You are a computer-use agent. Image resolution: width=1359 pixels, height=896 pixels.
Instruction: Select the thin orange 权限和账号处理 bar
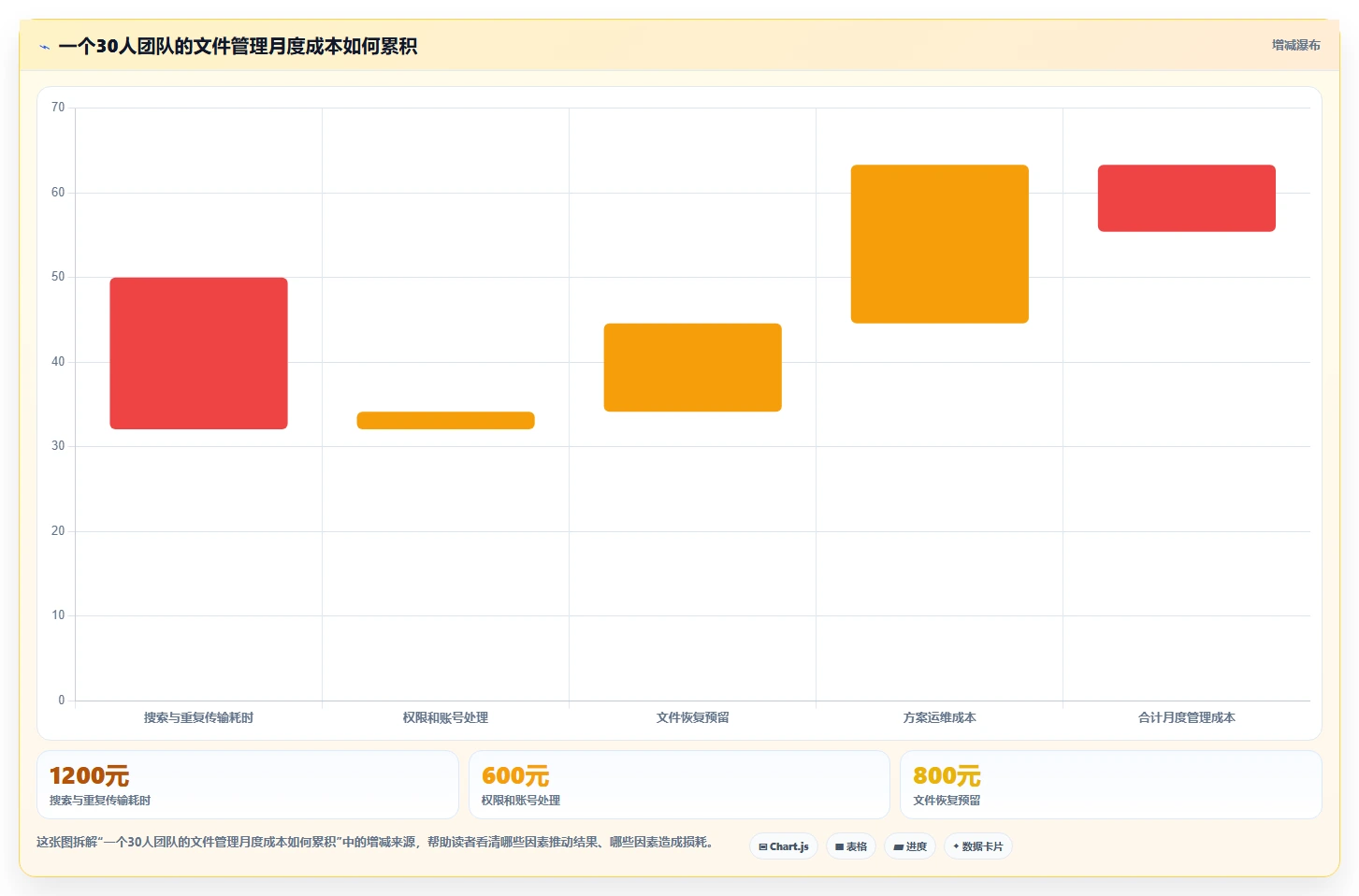coord(445,421)
